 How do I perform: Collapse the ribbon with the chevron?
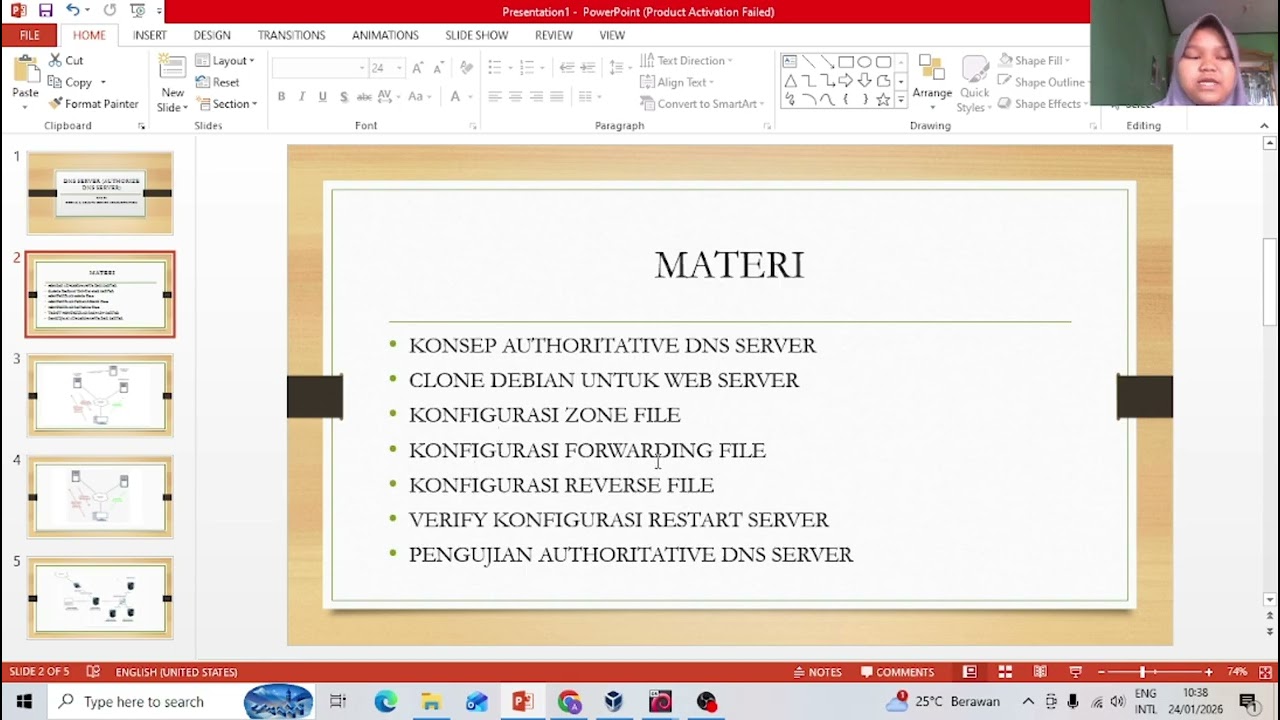point(1264,126)
